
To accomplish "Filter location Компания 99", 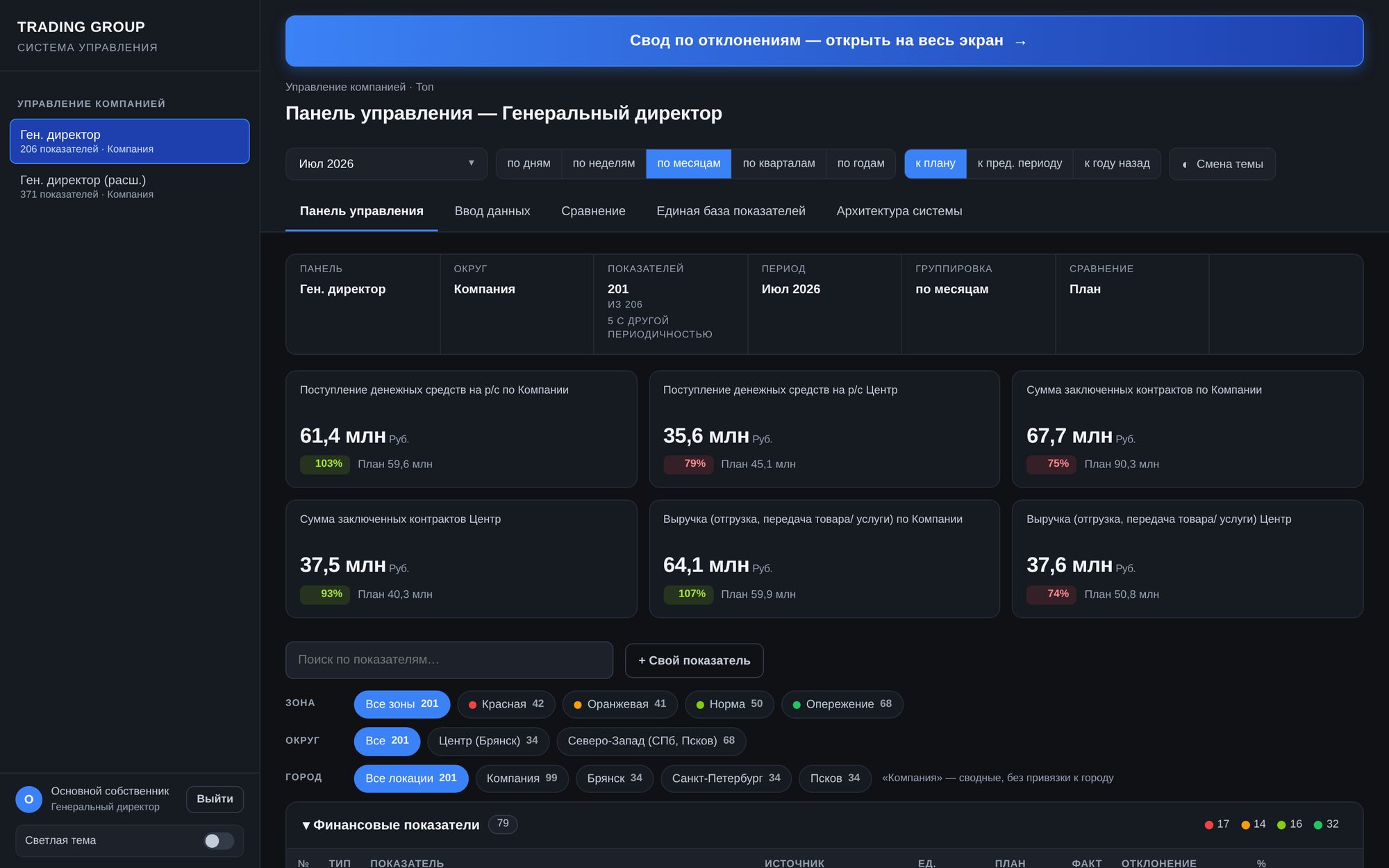I will [522, 778].
